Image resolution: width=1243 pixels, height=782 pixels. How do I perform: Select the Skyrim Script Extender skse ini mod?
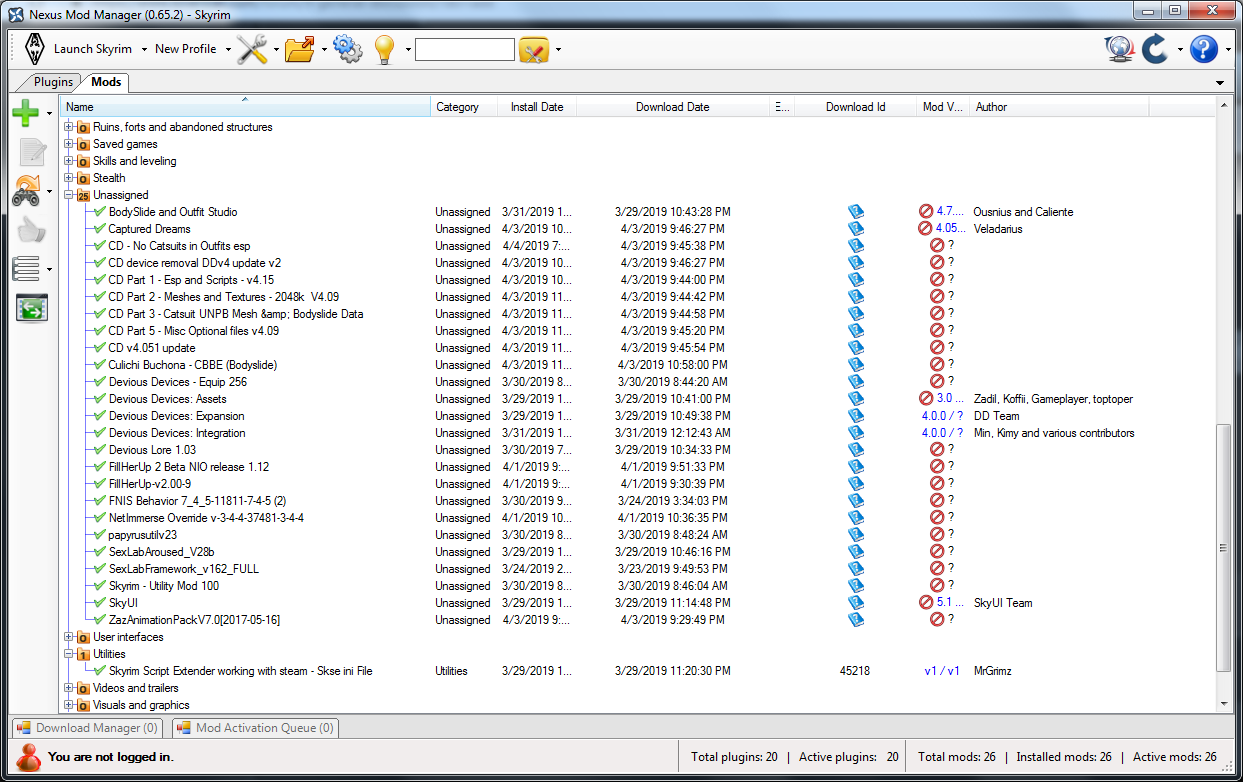point(240,671)
